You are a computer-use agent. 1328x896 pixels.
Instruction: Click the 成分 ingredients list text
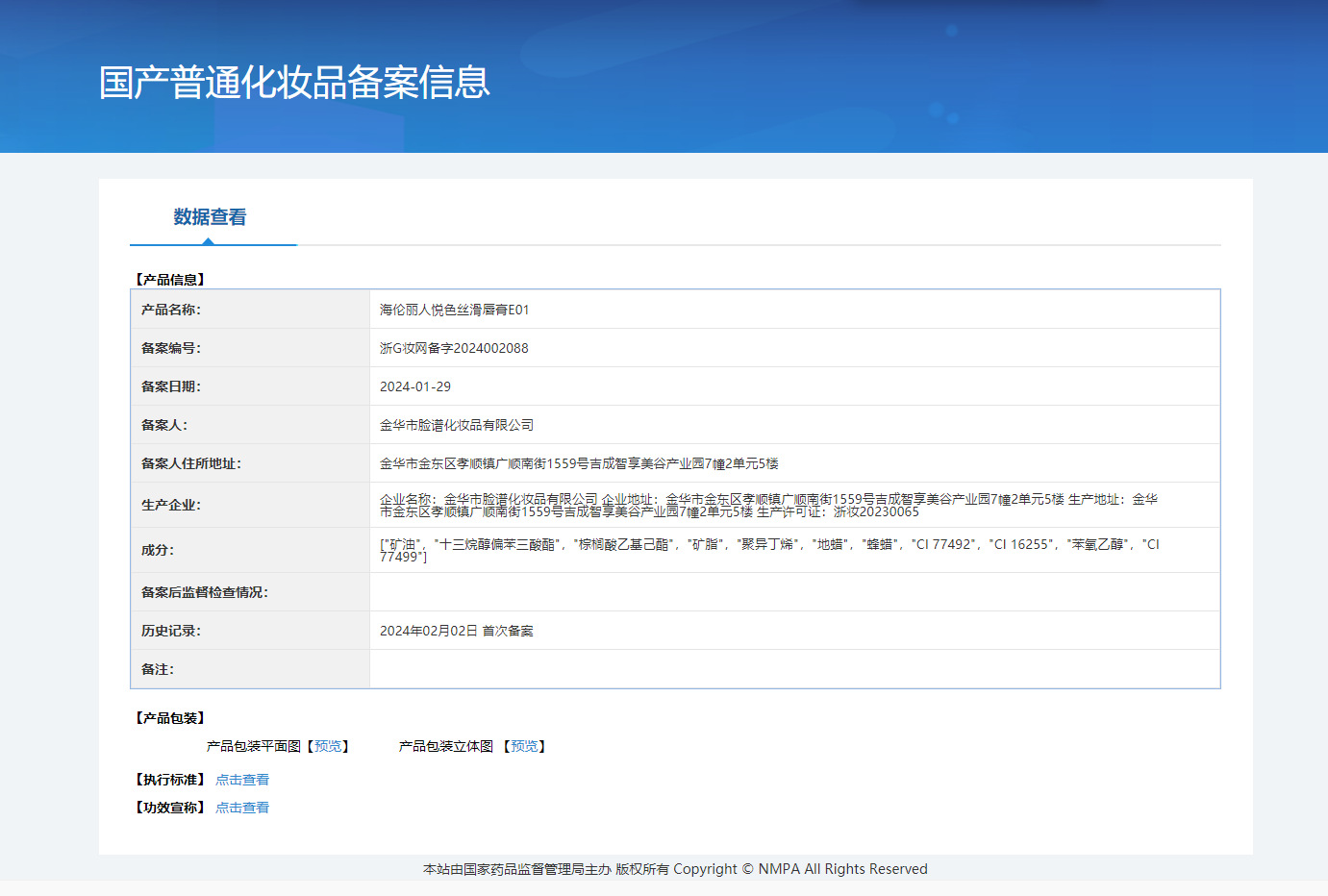(767, 550)
